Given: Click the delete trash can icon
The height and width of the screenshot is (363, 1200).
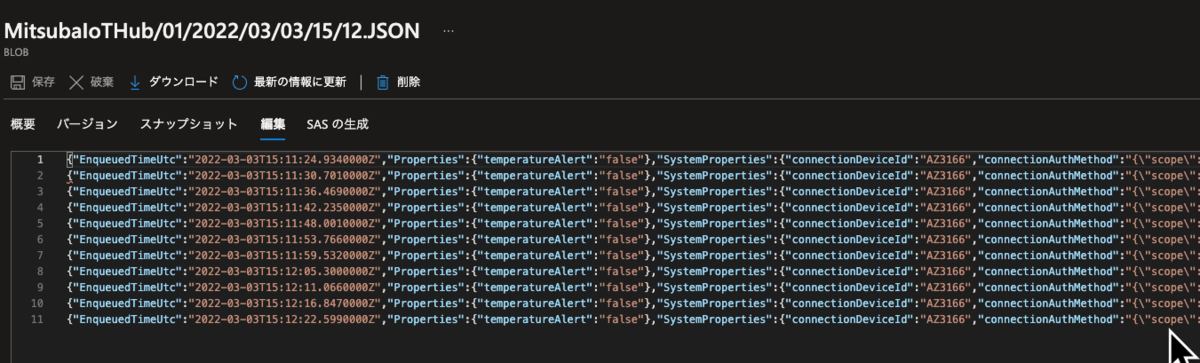Looking at the screenshot, I should pos(382,82).
